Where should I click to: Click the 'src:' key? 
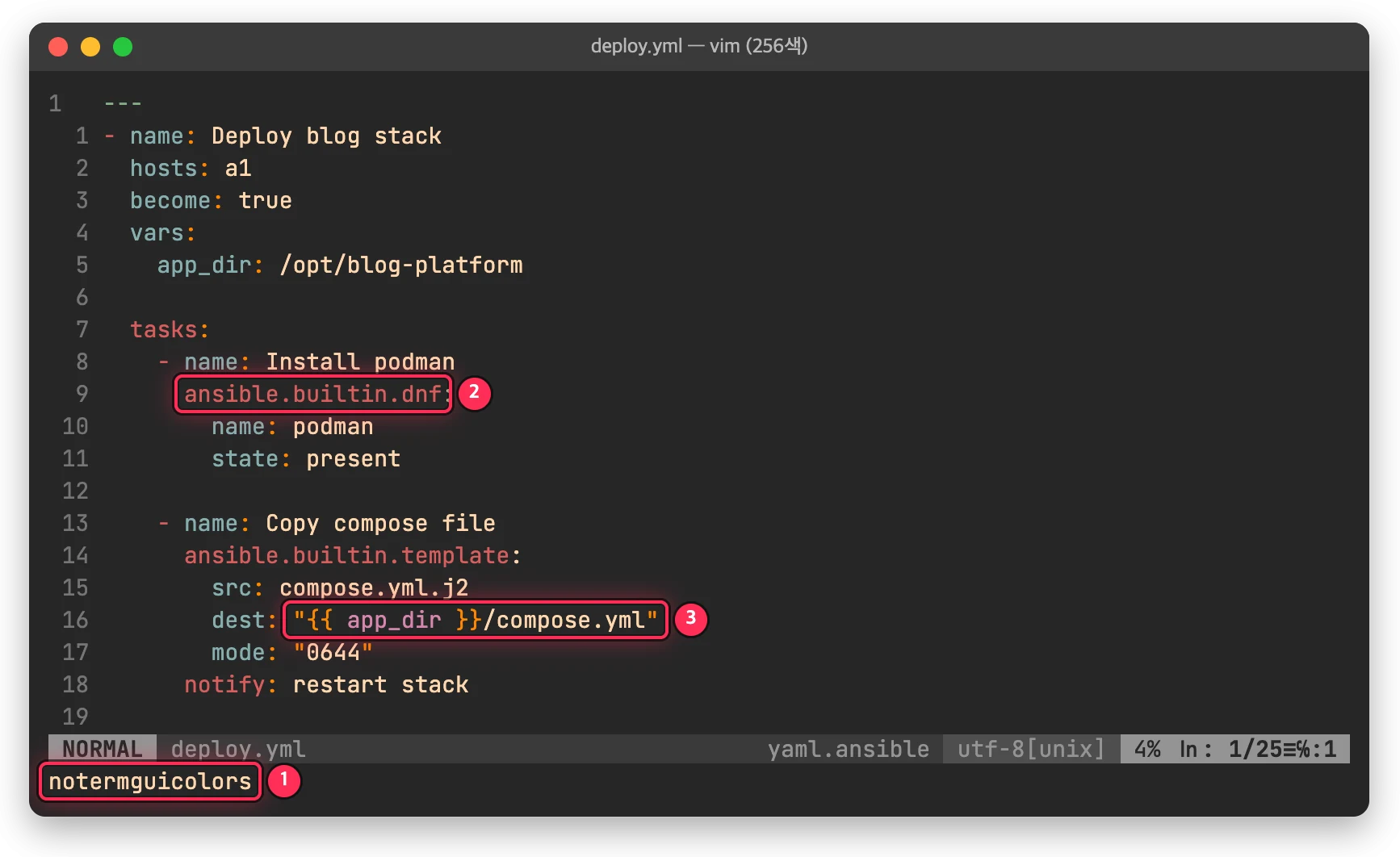pos(237,587)
